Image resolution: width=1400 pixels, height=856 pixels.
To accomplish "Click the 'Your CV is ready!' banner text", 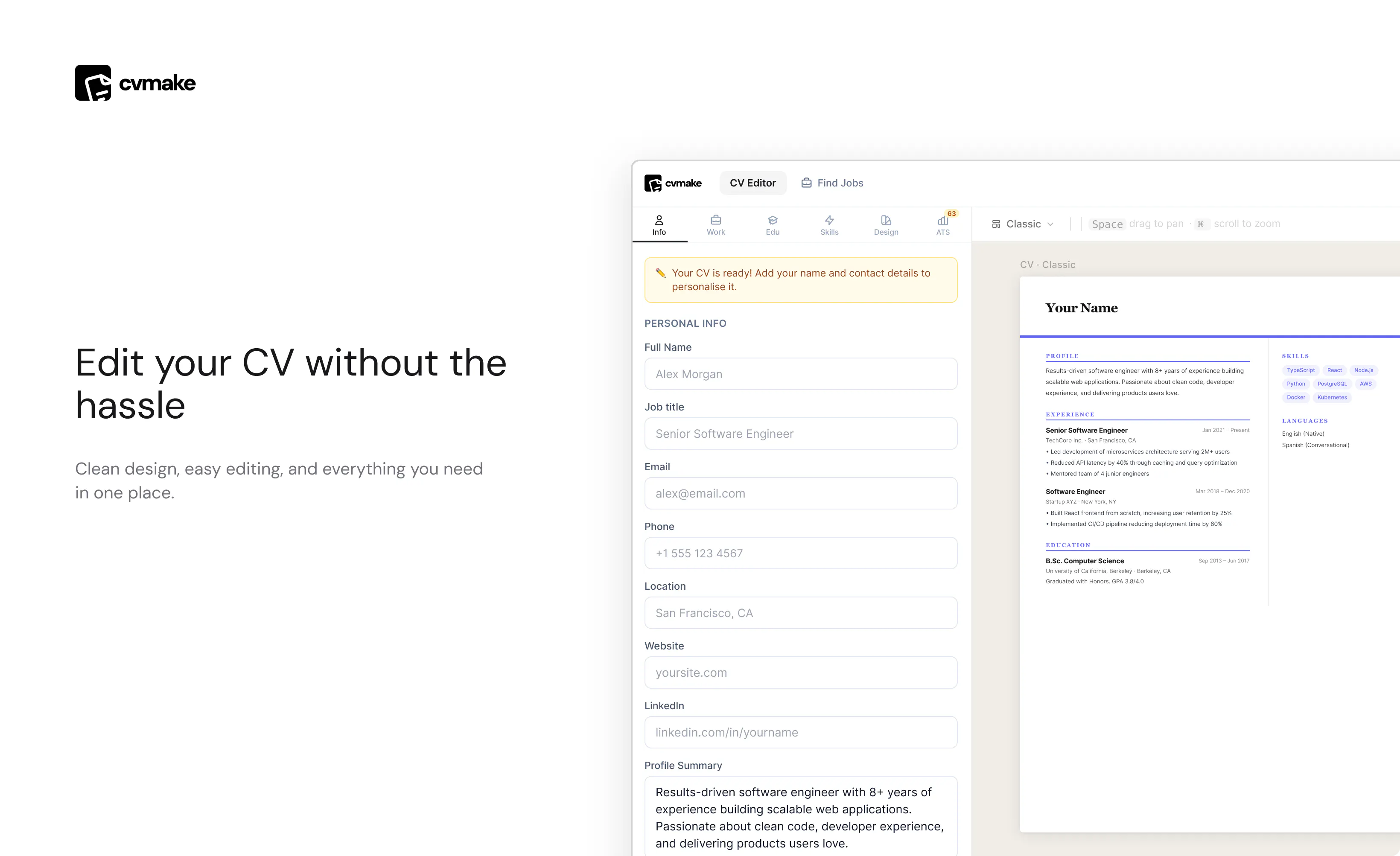I will [801, 280].
